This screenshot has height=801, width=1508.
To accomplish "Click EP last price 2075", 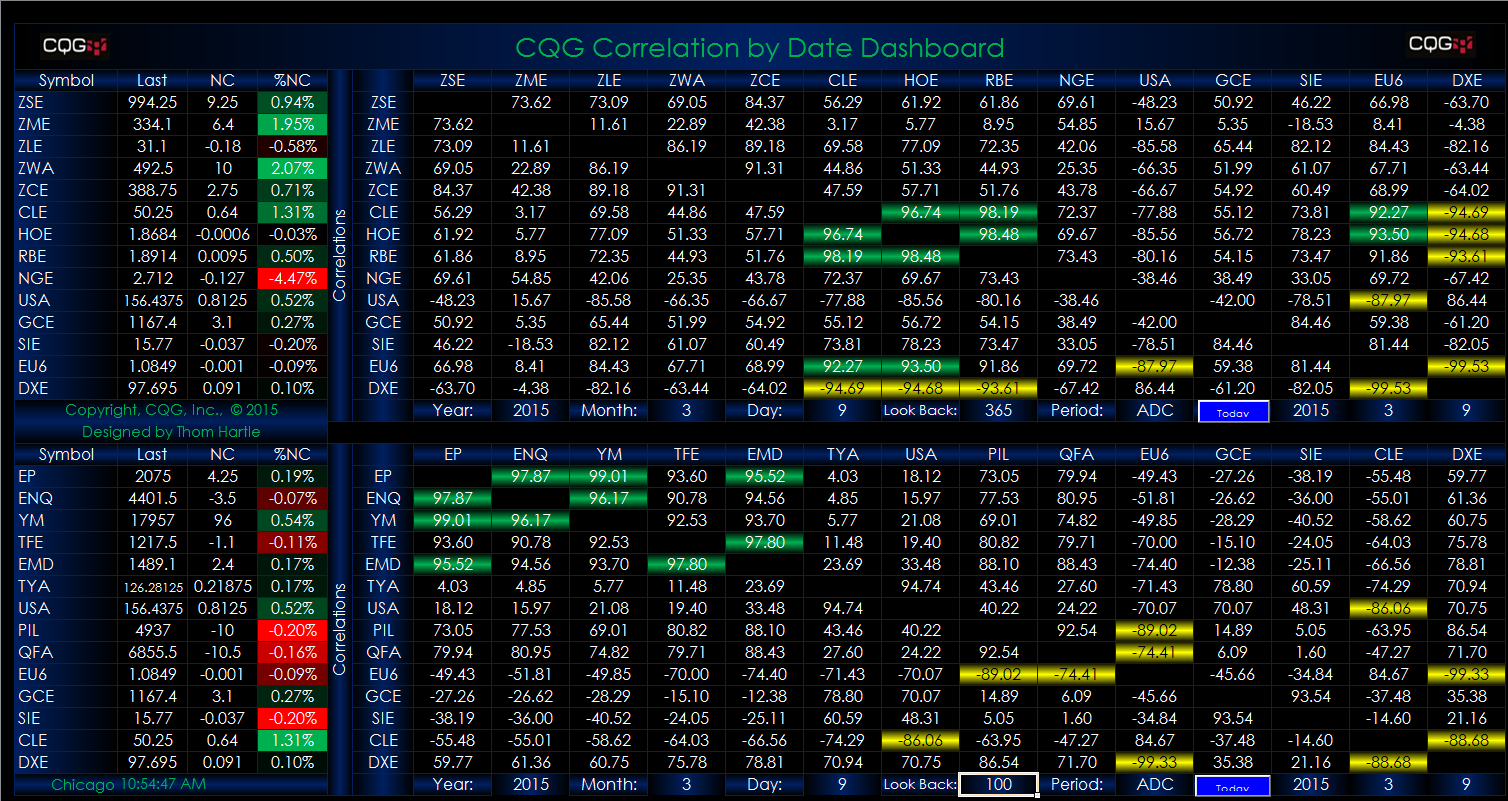I will (153, 476).
